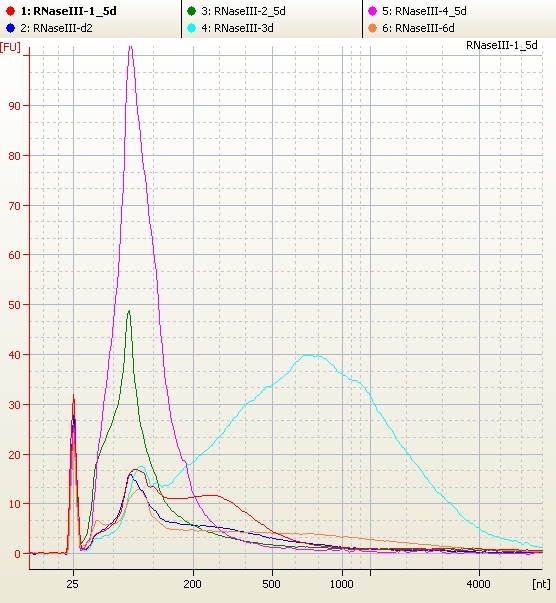The image size is (556, 603).
Task: Select sample label 1: RNaseIII-1_5d
Action: coord(68,11)
